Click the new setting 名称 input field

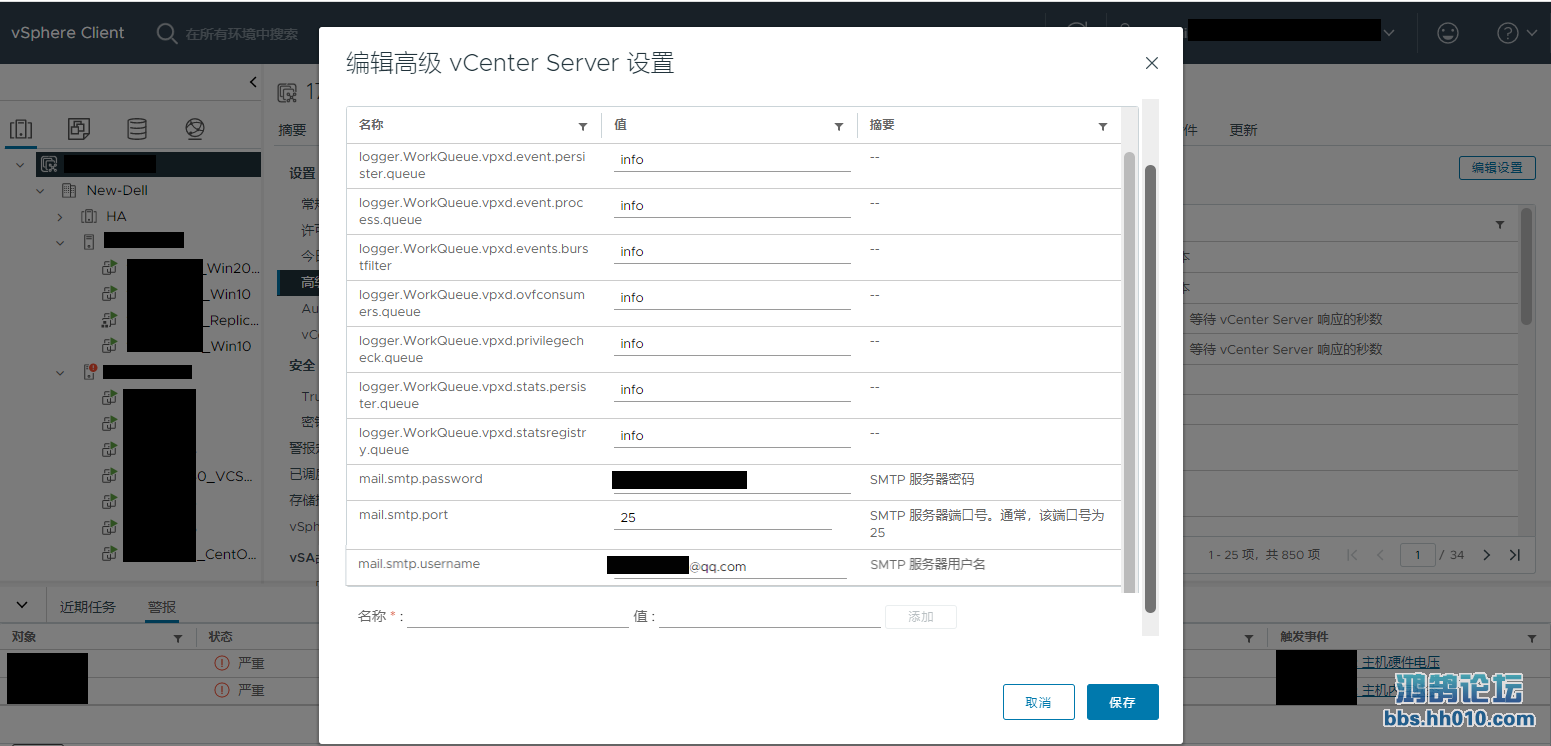(x=518, y=617)
